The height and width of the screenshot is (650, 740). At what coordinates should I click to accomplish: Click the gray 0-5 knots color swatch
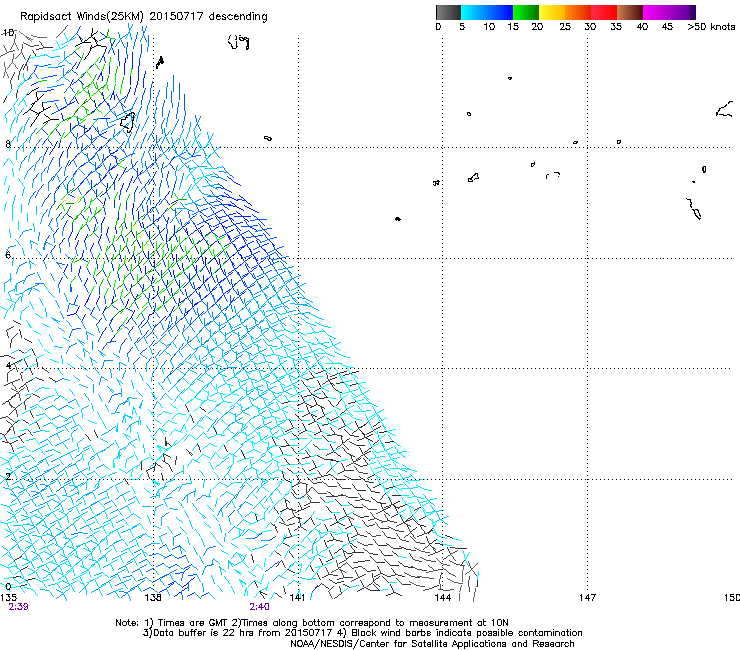click(x=448, y=12)
